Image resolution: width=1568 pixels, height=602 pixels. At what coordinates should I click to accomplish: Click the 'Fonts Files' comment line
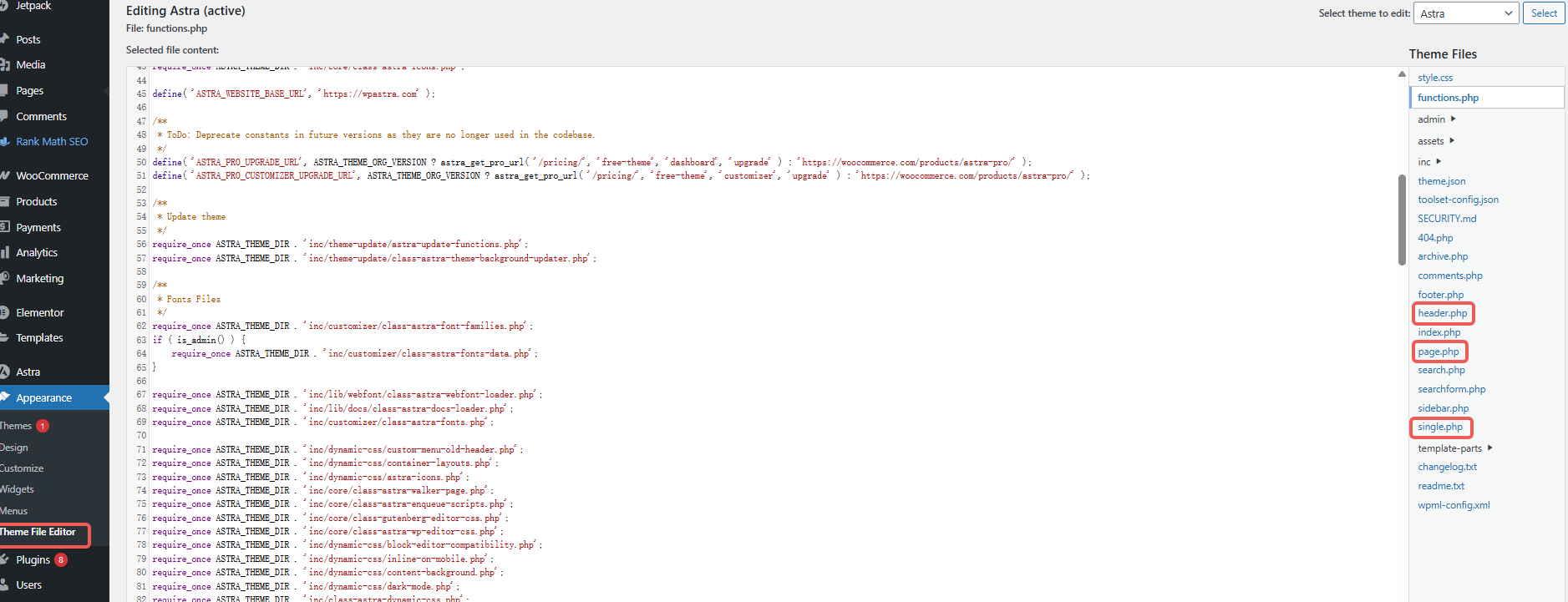point(189,299)
